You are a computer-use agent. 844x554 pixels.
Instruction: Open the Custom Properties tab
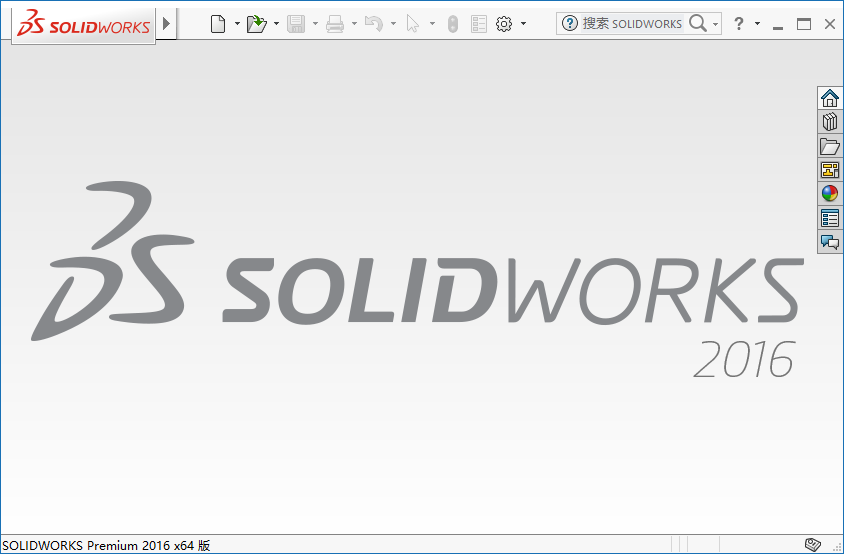coord(830,218)
